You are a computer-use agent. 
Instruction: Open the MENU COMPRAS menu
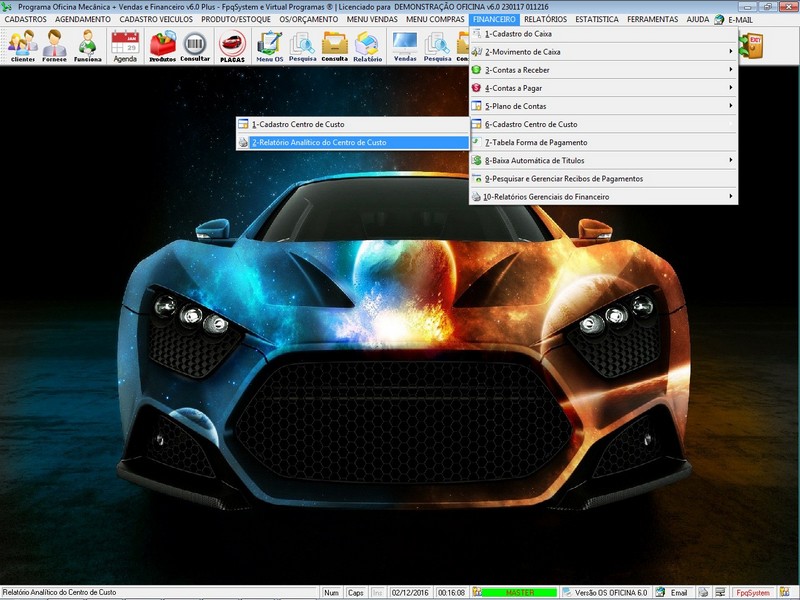pyautogui.click(x=435, y=19)
